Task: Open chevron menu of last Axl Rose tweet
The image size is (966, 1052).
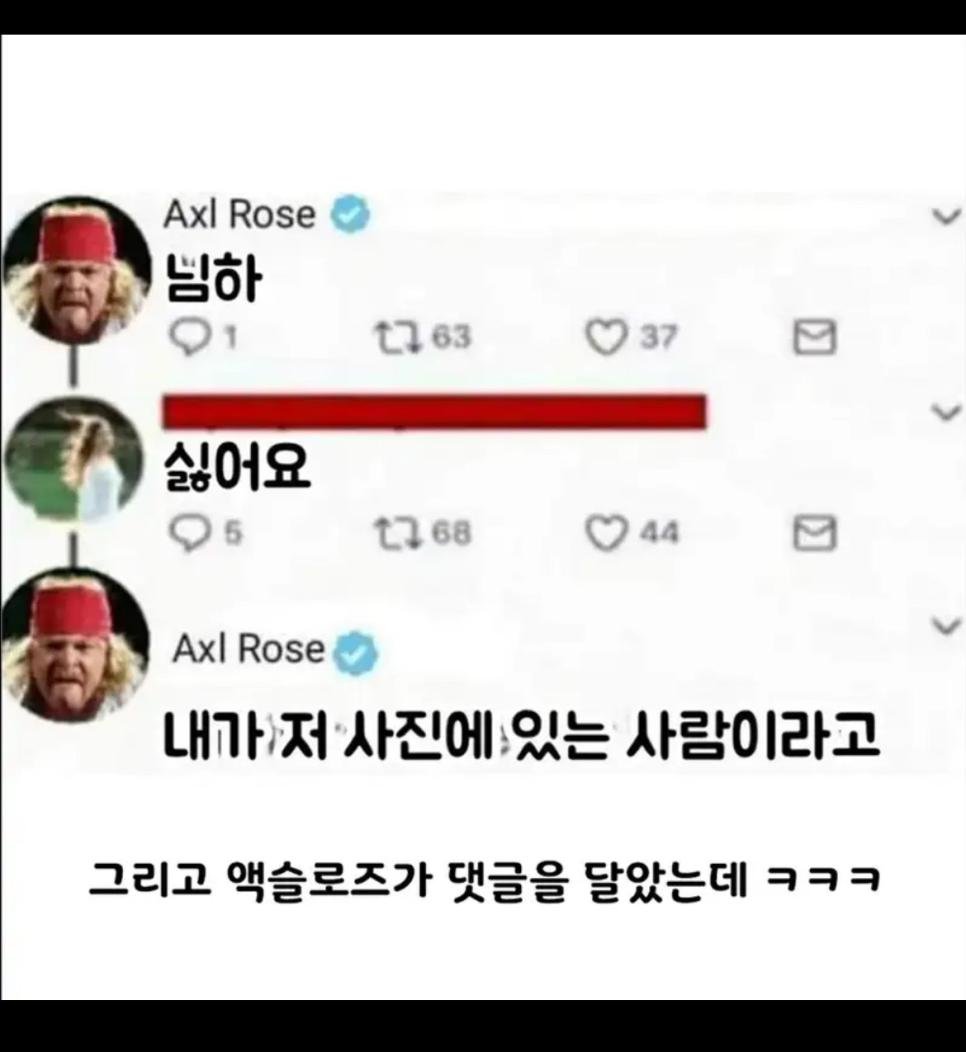Action: click(947, 626)
